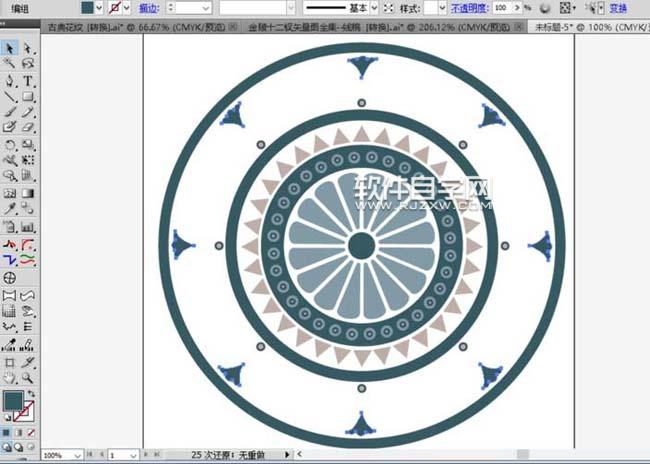Select the Eyedropper tool
Image resolution: width=650 pixels, height=464 pixels.
pos(10,209)
